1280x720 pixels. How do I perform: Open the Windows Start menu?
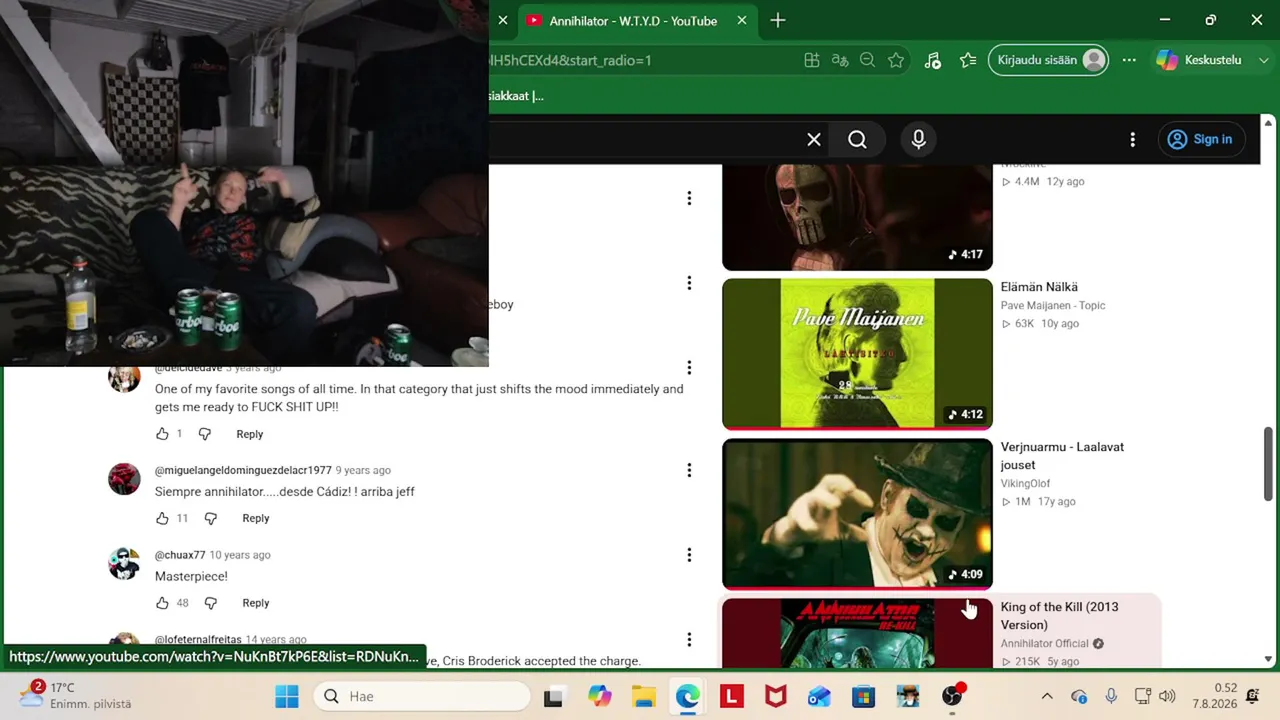tap(286, 696)
